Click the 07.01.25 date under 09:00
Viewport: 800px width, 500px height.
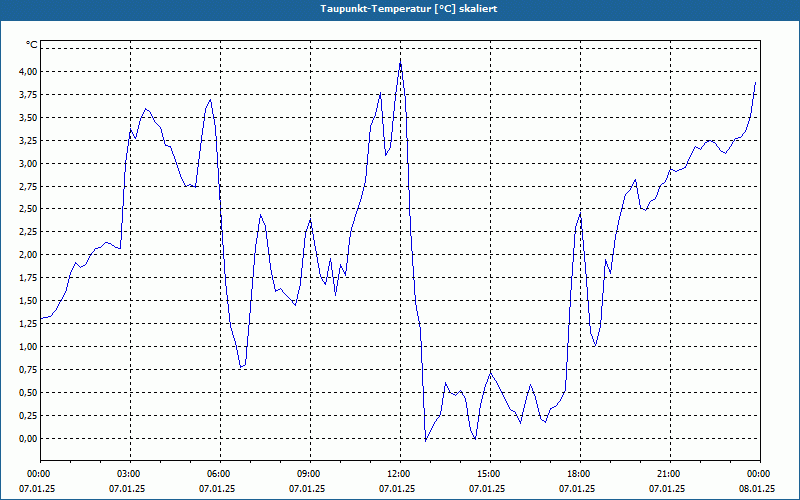pyautogui.click(x=307, y=489)
